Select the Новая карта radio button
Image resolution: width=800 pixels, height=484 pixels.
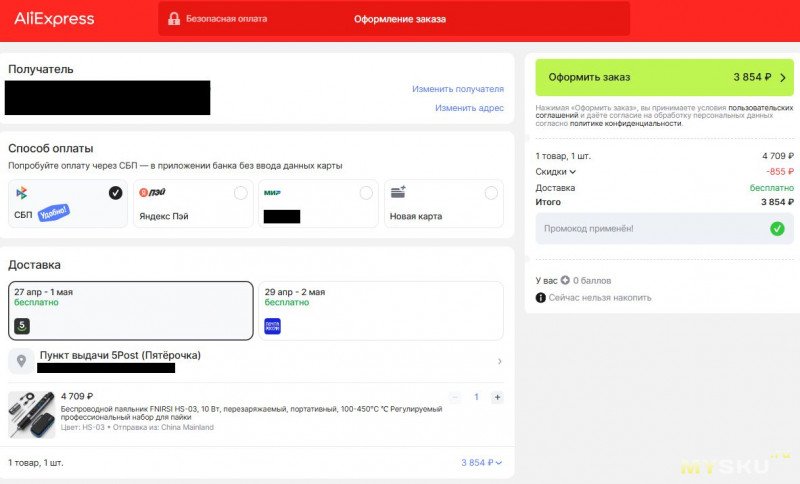pyautogui.click(x=490, y=193)
